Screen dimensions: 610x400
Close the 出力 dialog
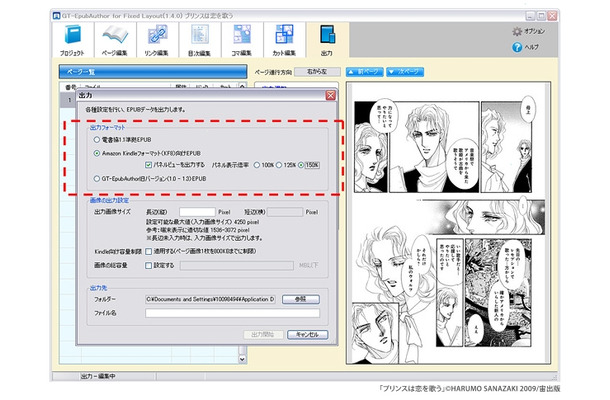click(x=330, y=95)
